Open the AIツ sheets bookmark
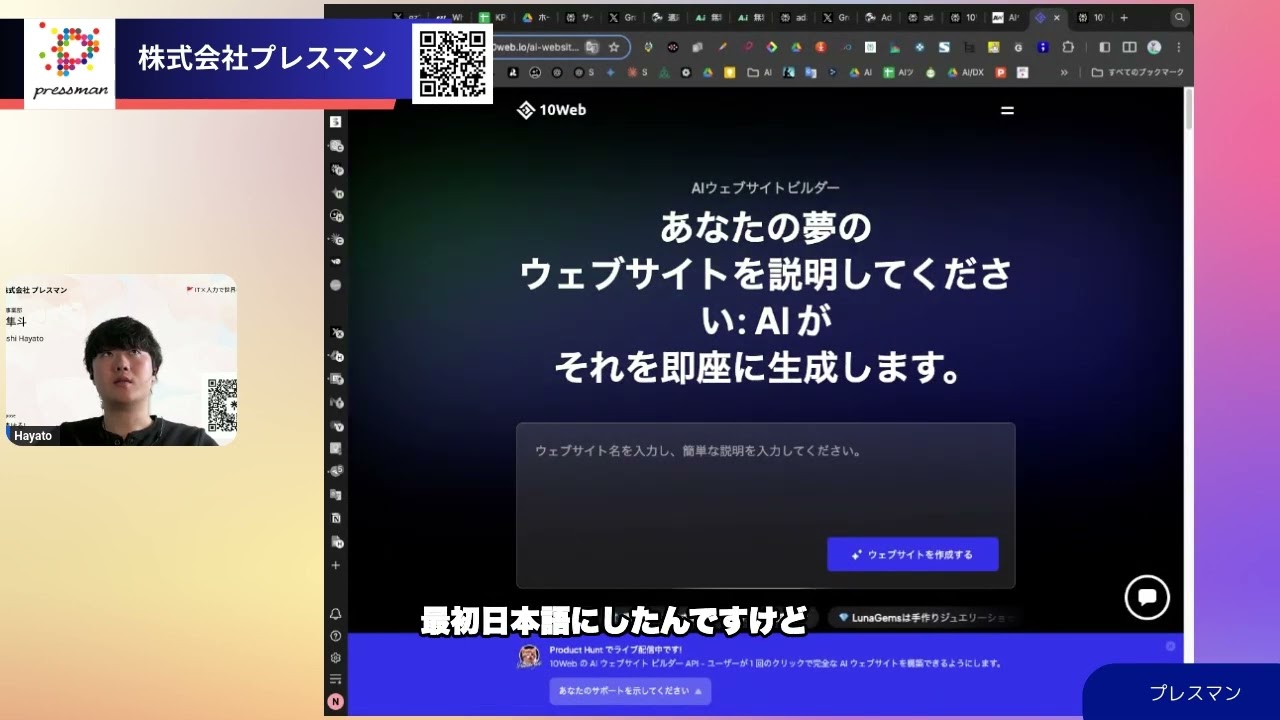The width and height of the screenshot is (1280, 720). (898, 73)
